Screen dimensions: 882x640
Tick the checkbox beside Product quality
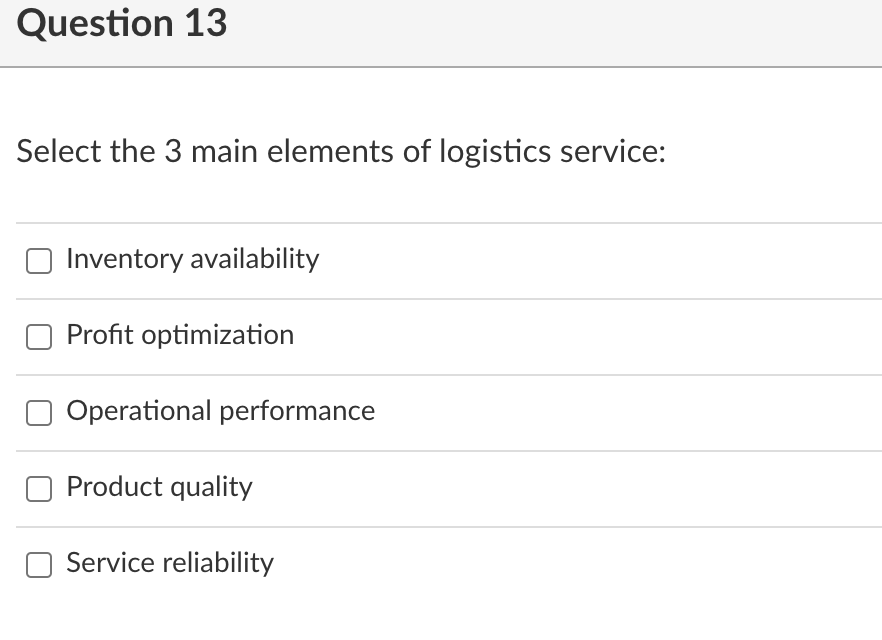pos(38,489)
